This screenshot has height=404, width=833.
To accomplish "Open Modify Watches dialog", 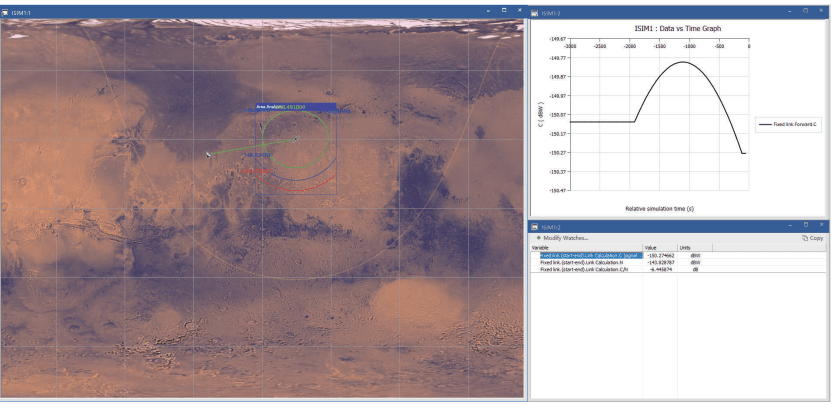I will click(x=566, y=238).
